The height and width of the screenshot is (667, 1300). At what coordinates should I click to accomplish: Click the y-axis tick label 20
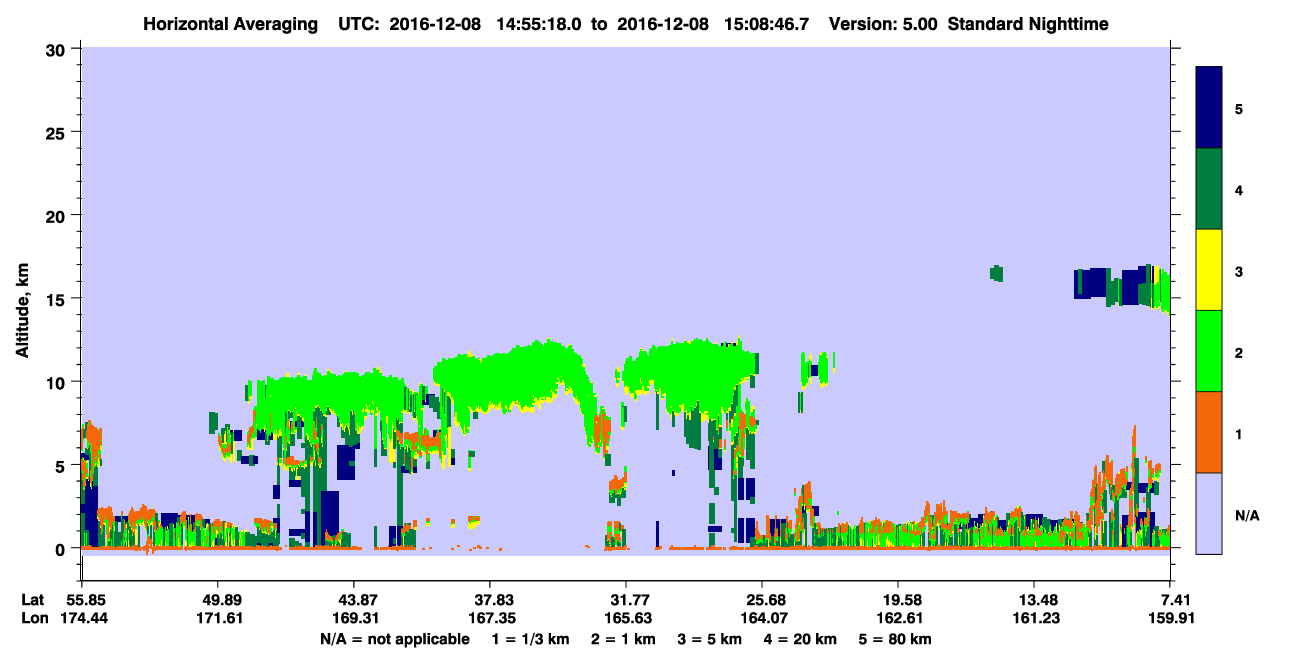click(58, 215)
